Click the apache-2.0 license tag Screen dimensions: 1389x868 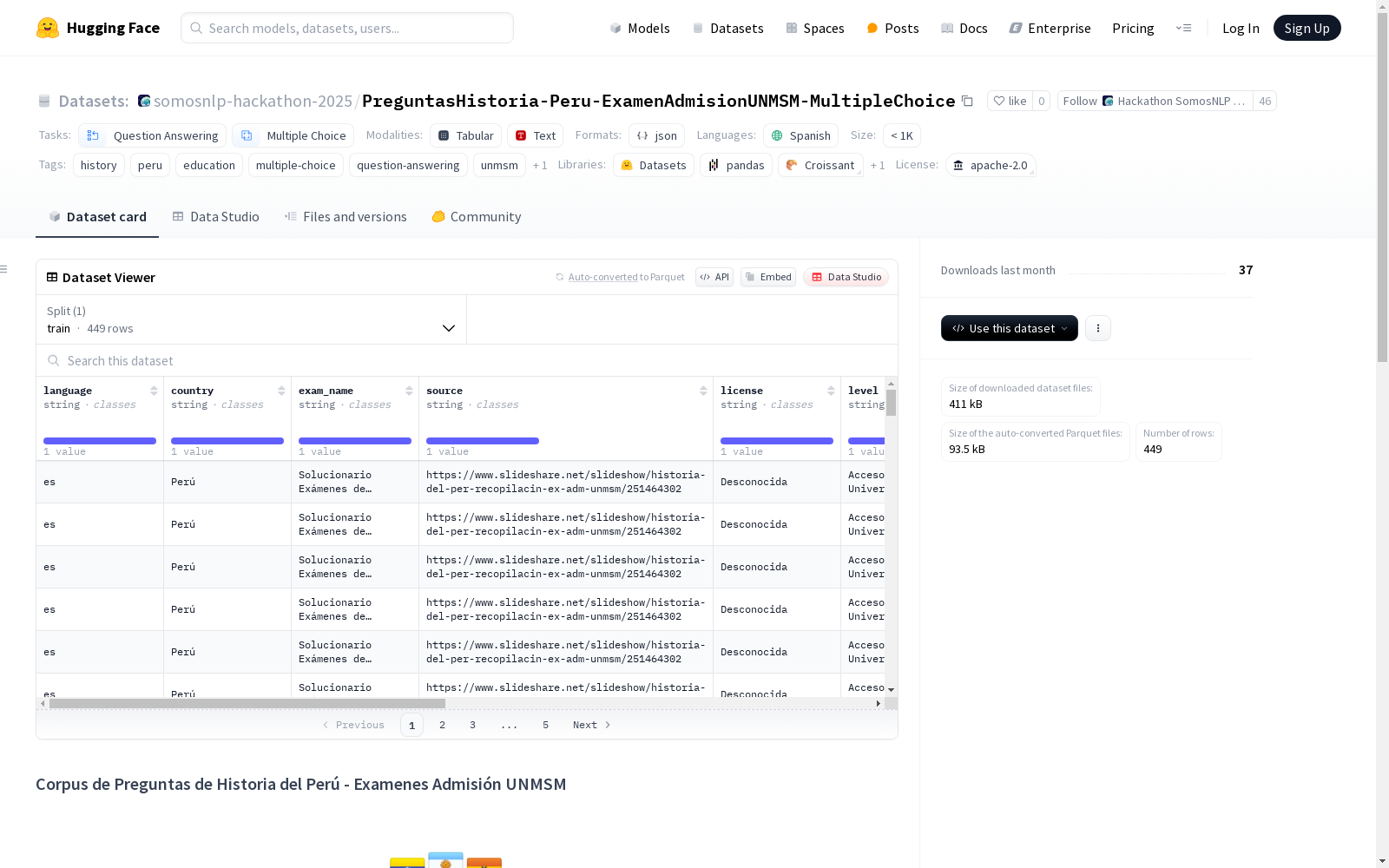pyautogui.click(x=991, y=165)
